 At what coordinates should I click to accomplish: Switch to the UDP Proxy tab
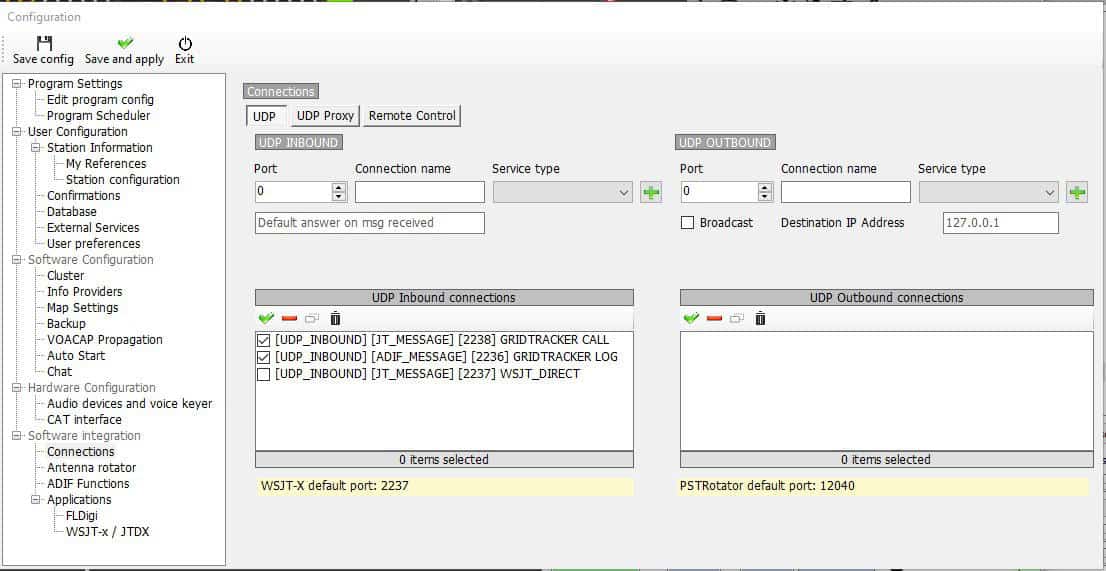[325, 116]
